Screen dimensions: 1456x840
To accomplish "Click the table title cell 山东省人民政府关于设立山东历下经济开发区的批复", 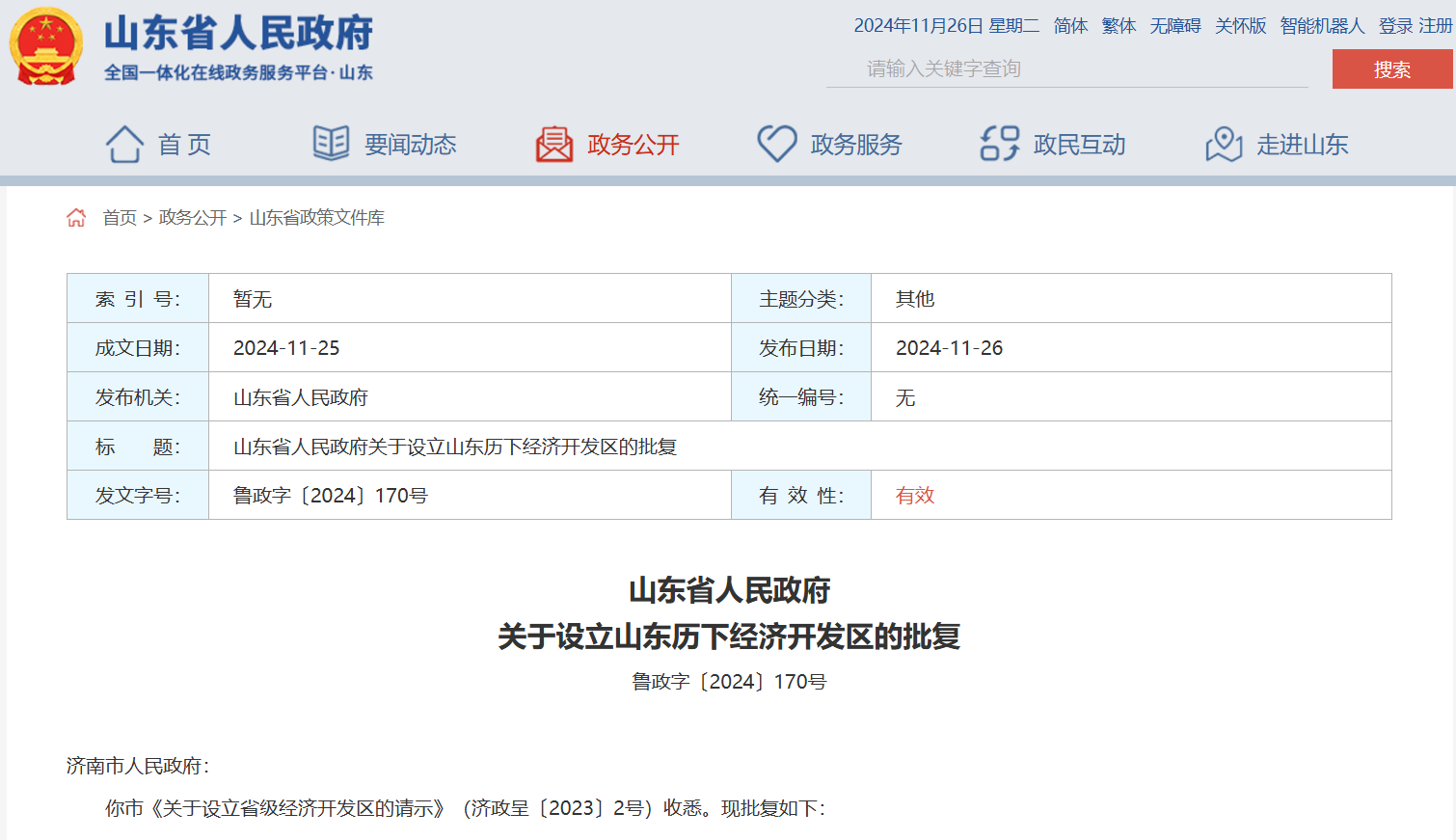I will [455, 447].
